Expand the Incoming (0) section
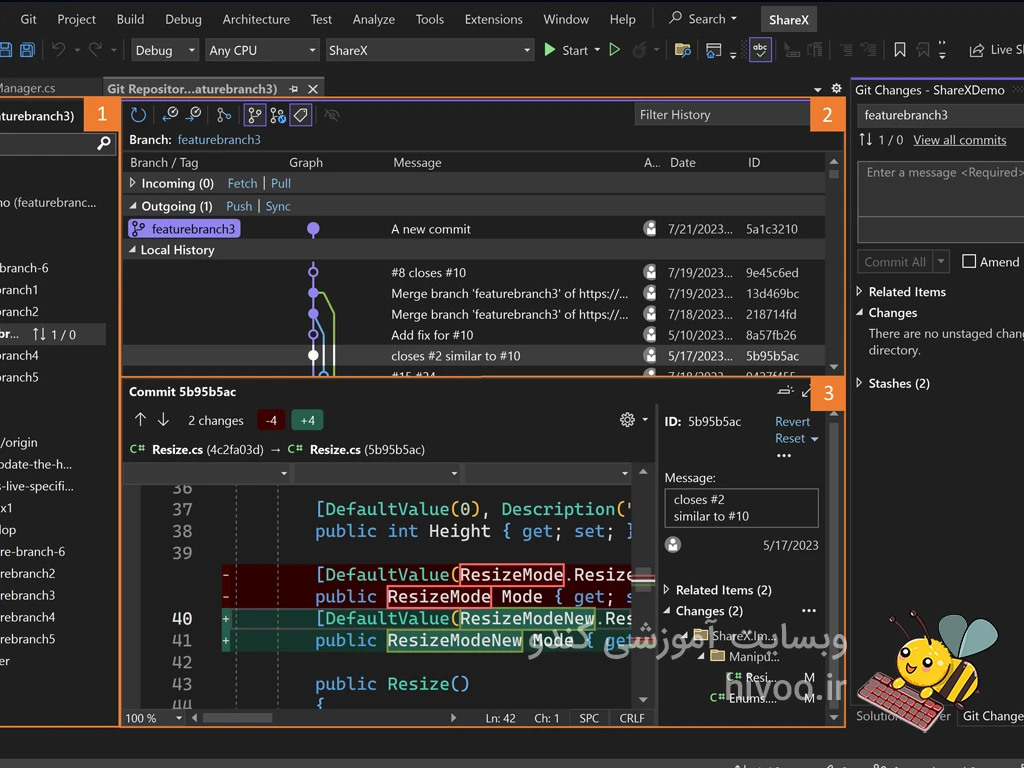Image resolution: width=1024 pixels, height=768 pixels. 133,183
